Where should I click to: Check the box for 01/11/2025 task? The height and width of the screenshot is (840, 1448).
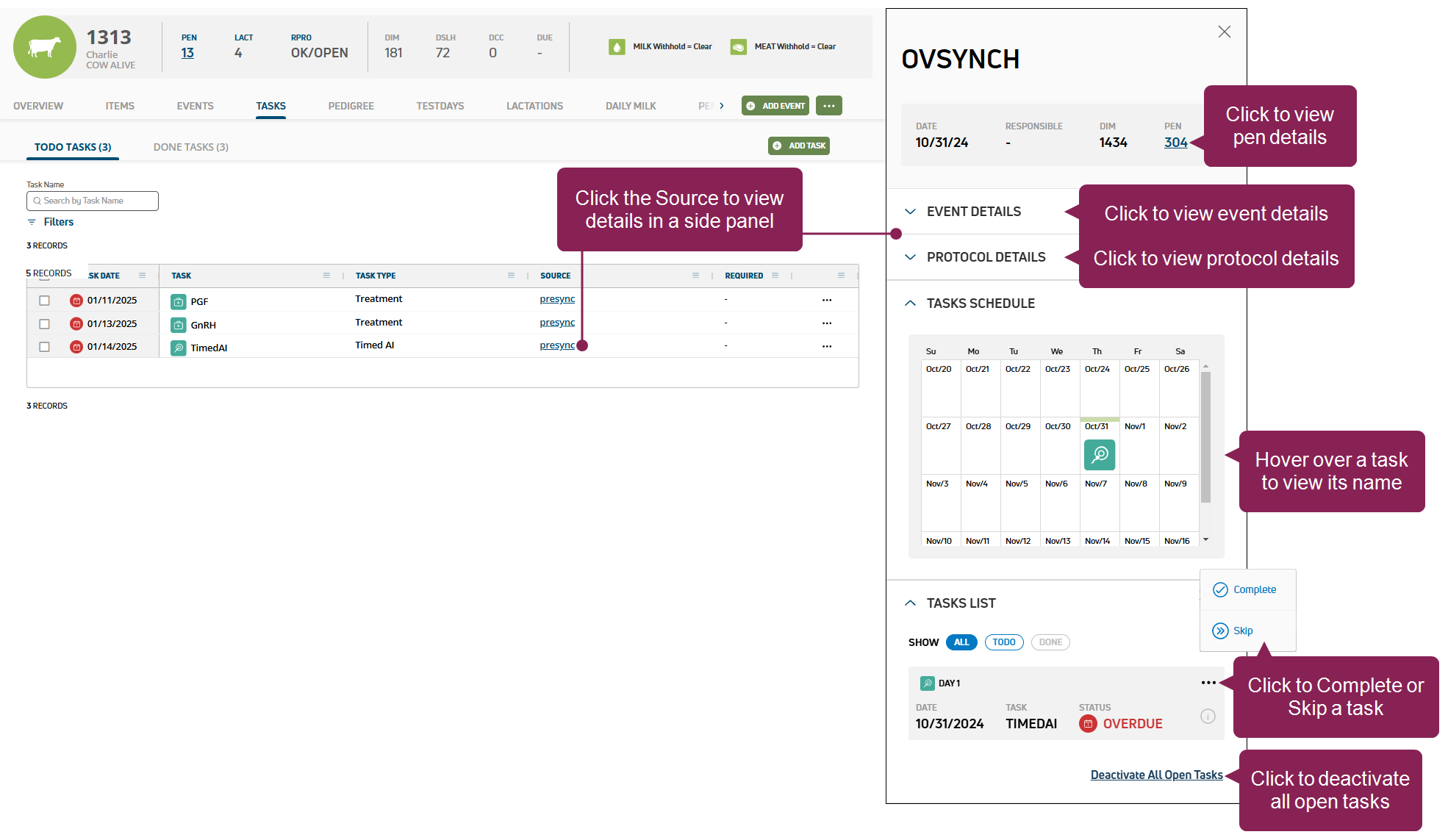(x=44, y=301)
